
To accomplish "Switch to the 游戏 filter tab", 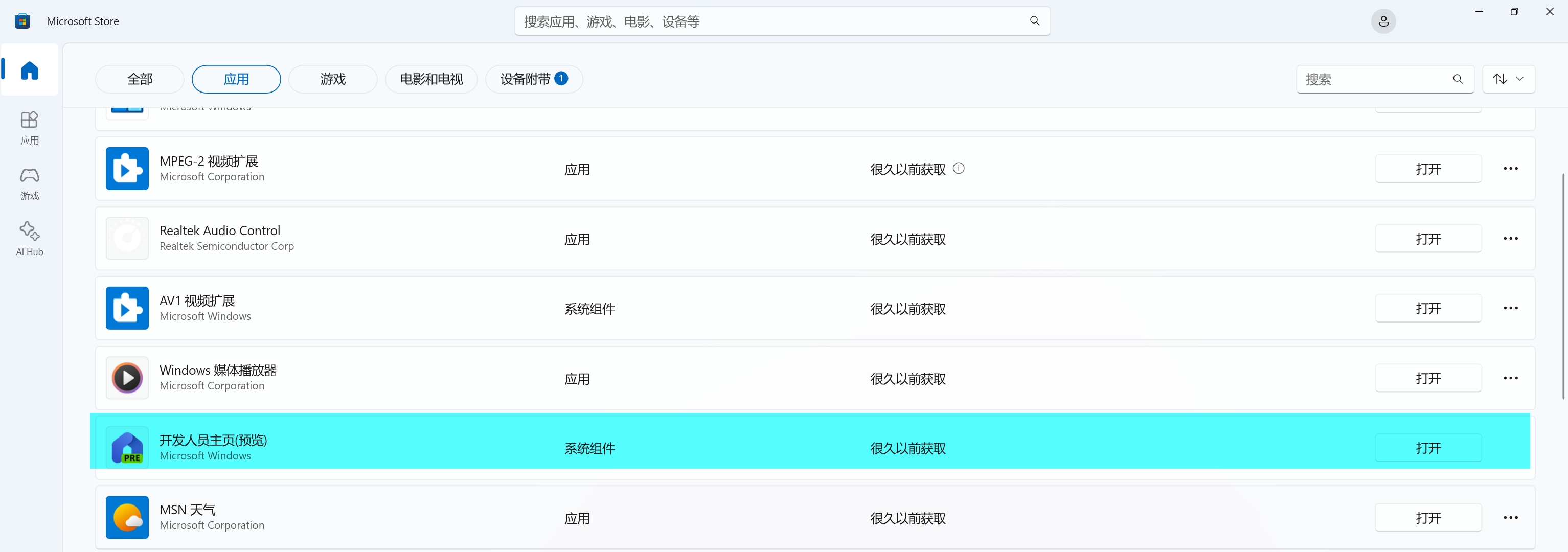I will click(x=332, y=79).
